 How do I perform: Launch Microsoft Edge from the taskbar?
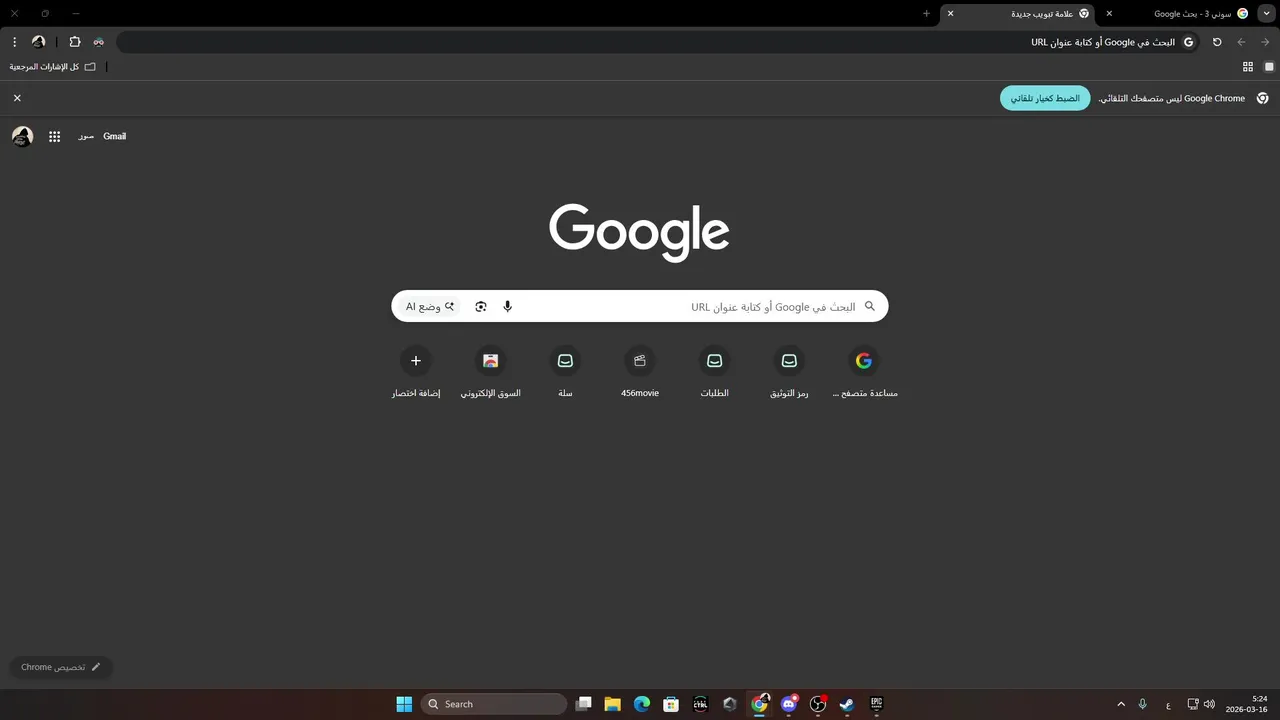click(x=642, y=704)
